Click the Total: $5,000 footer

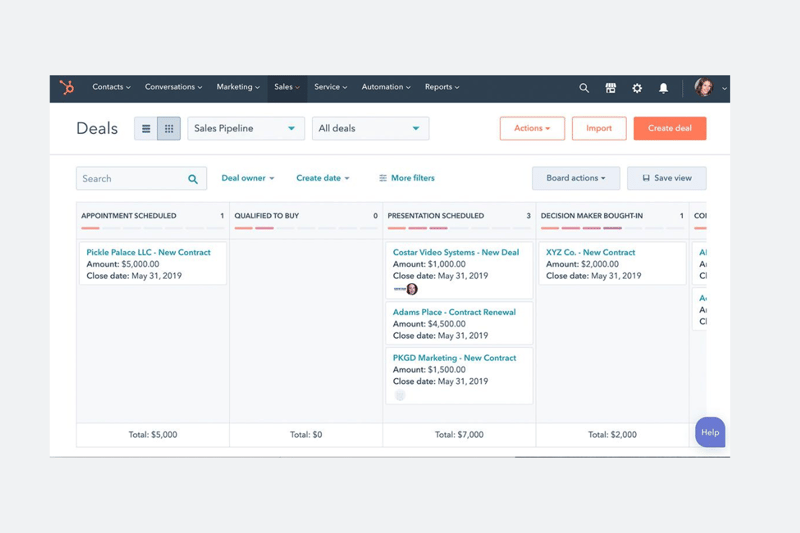tap(153, 435)
